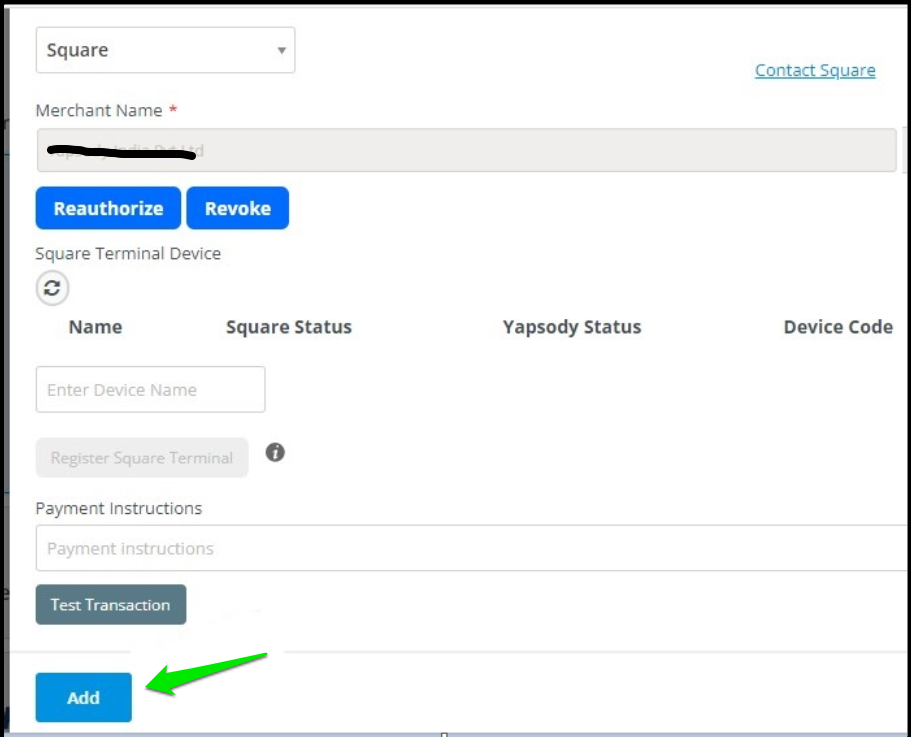Click the dropdown arrow on the Square selector
Image resolution: width=911 pixels, height=737 pixels.
click(x=281, y=49)
